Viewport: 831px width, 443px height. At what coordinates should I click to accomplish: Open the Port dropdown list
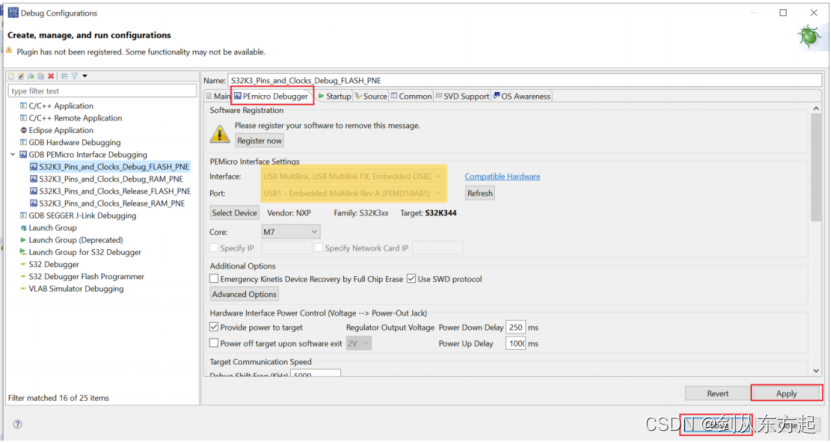(x=353, y=193)
